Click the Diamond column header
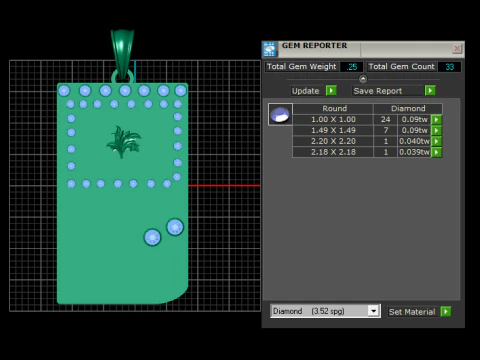Screen dimensions: 480x360 [x=408, y=109]
